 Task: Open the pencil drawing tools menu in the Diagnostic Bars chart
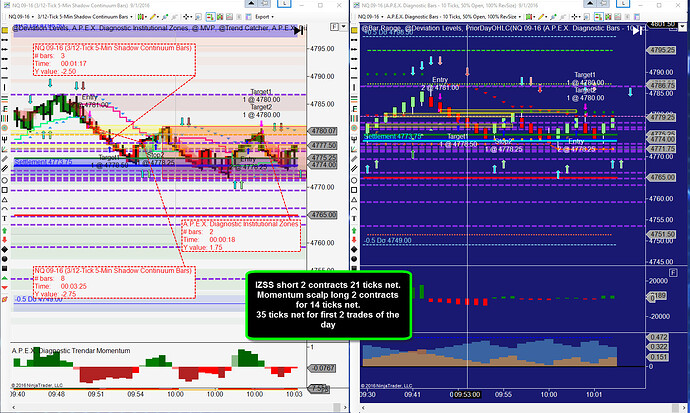point(542,17)
